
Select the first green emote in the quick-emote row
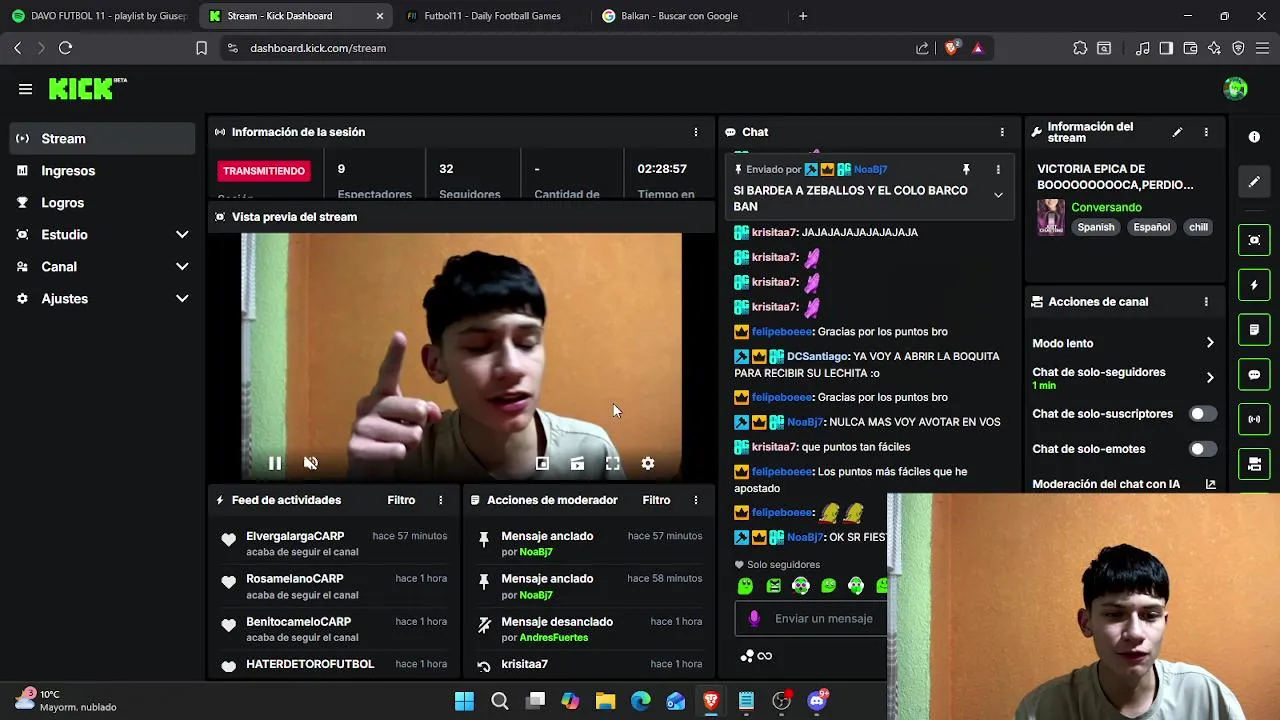coord(745,587)
